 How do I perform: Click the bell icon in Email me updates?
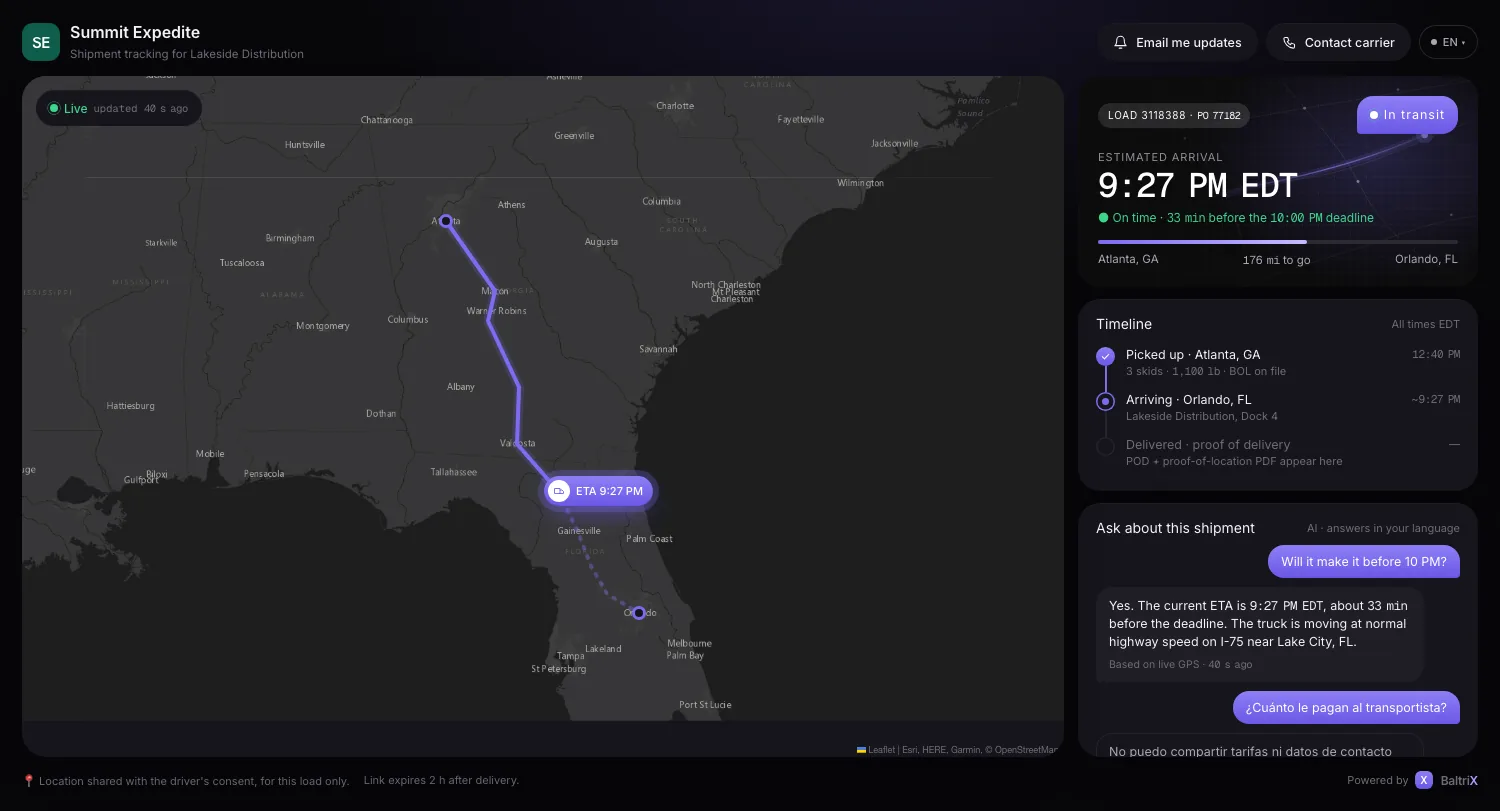tap(1121, 43)
